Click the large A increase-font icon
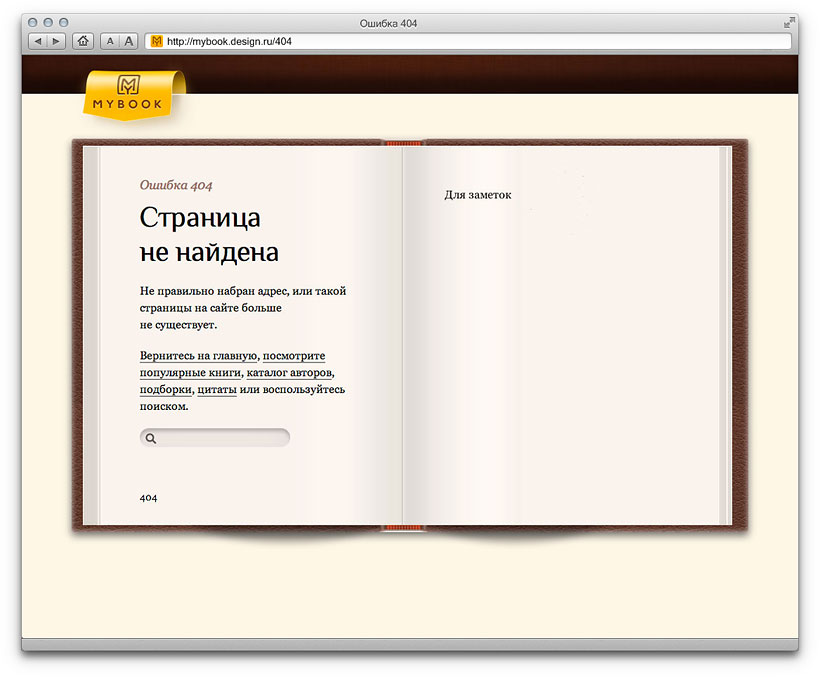The width and height of the screenshot is (820, 677). (129, 41)
